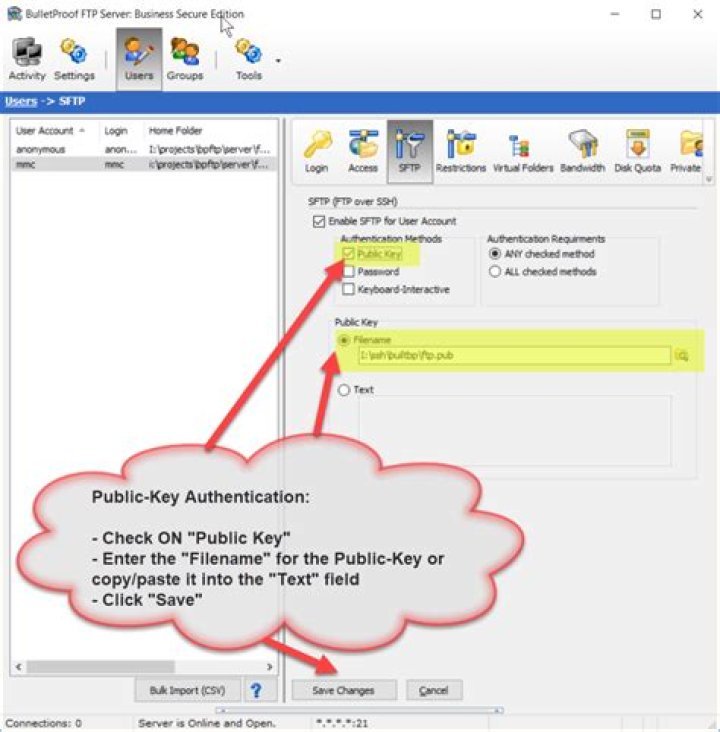
Task: Open the Private tab
Action: pyautogui.click(x=686, y=152)
